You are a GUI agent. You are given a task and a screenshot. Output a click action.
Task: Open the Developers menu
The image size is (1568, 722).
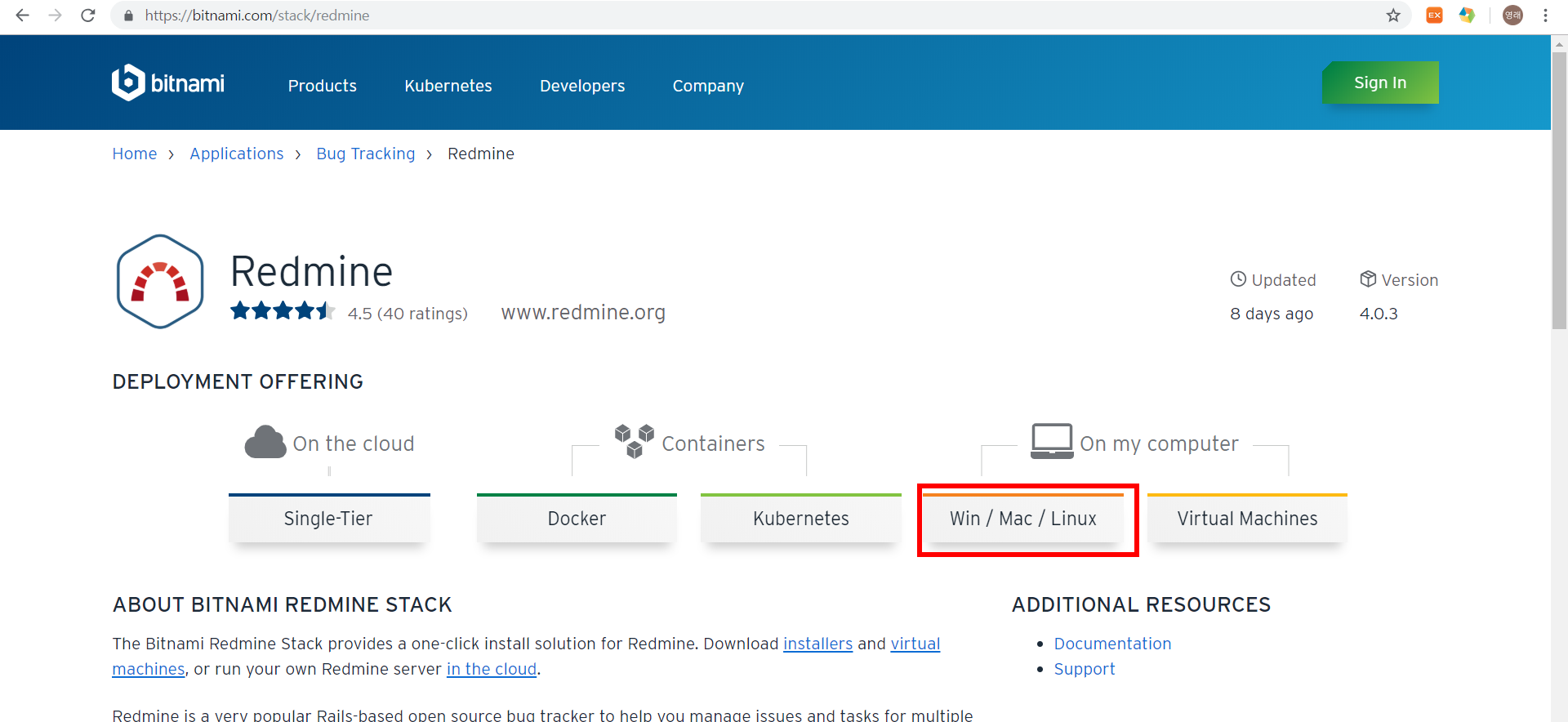(582, 86)
